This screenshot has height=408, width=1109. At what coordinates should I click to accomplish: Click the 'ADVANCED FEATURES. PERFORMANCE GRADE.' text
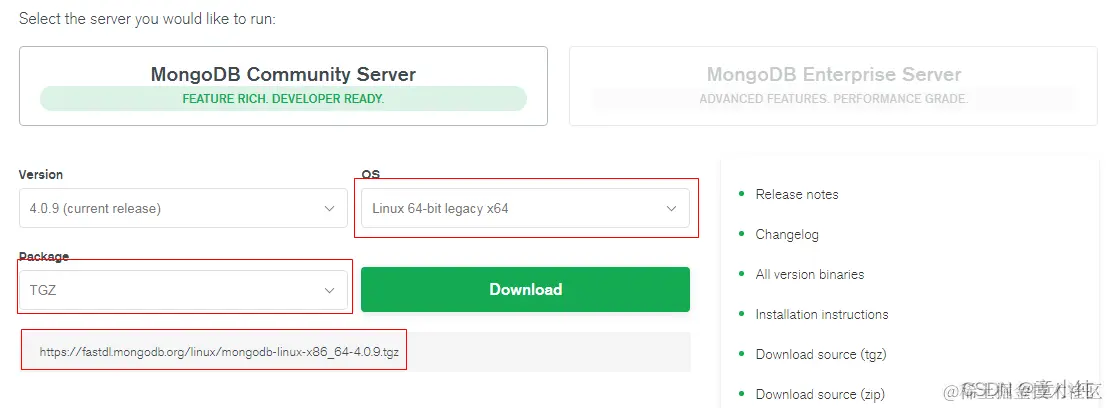point(833,99)
